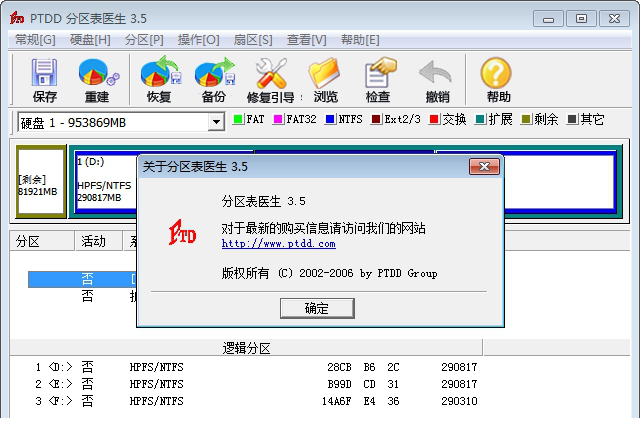Open the 分区[P] menu
Image resolution: width=640 pixels, height=434 pixels.
coord(144,40)
